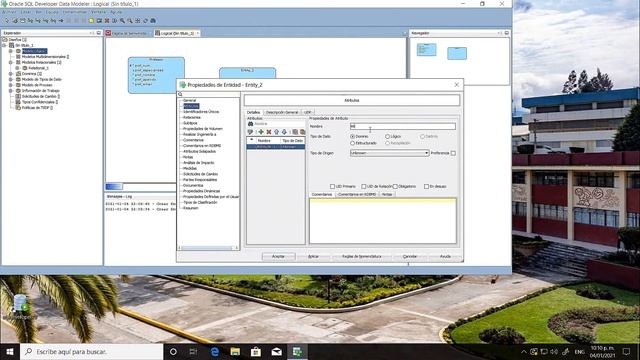Open the Comentarios en RDBMS tab

[357, 195]
